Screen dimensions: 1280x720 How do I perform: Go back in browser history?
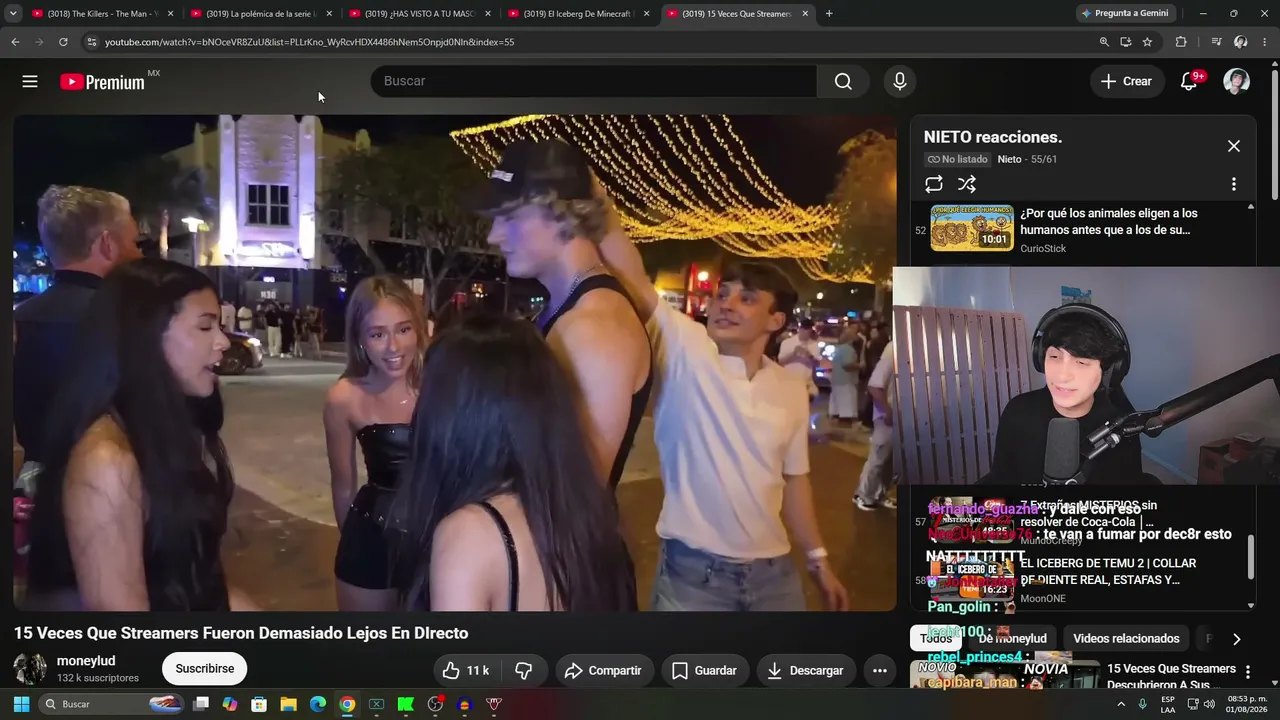click(15, 42)
